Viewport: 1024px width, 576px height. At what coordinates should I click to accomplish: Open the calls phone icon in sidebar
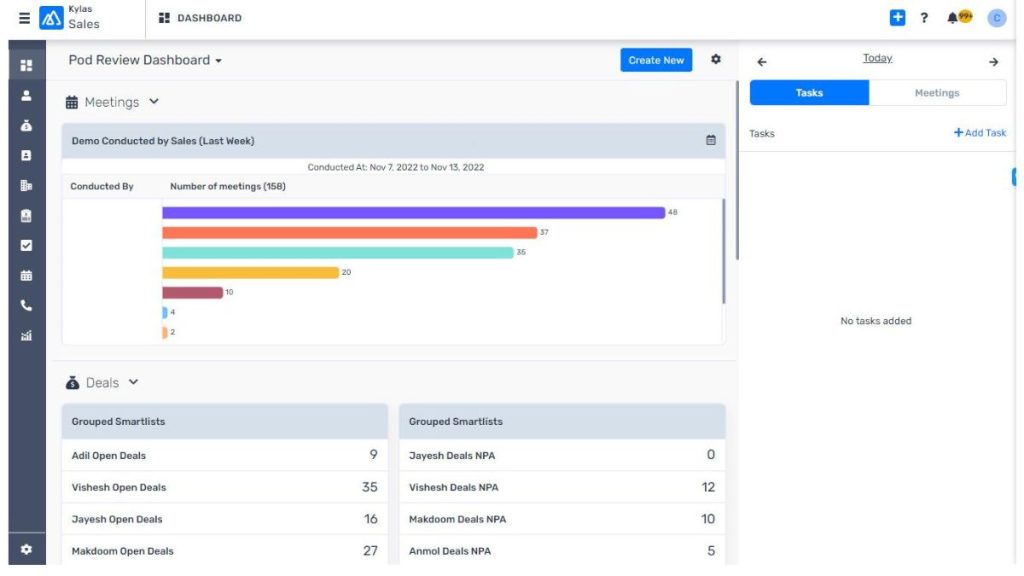pos(26,306)
